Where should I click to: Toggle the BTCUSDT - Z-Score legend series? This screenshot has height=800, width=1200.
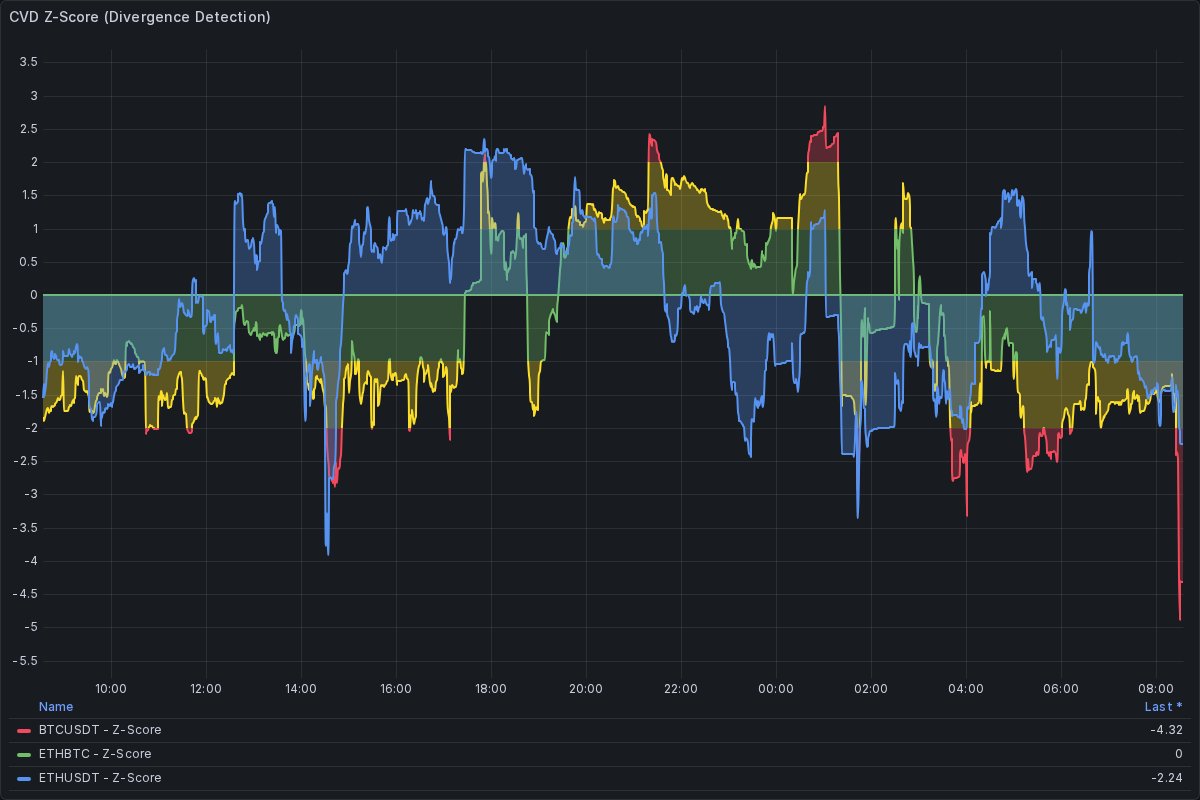pyautogui.click(x=100, y=730)
